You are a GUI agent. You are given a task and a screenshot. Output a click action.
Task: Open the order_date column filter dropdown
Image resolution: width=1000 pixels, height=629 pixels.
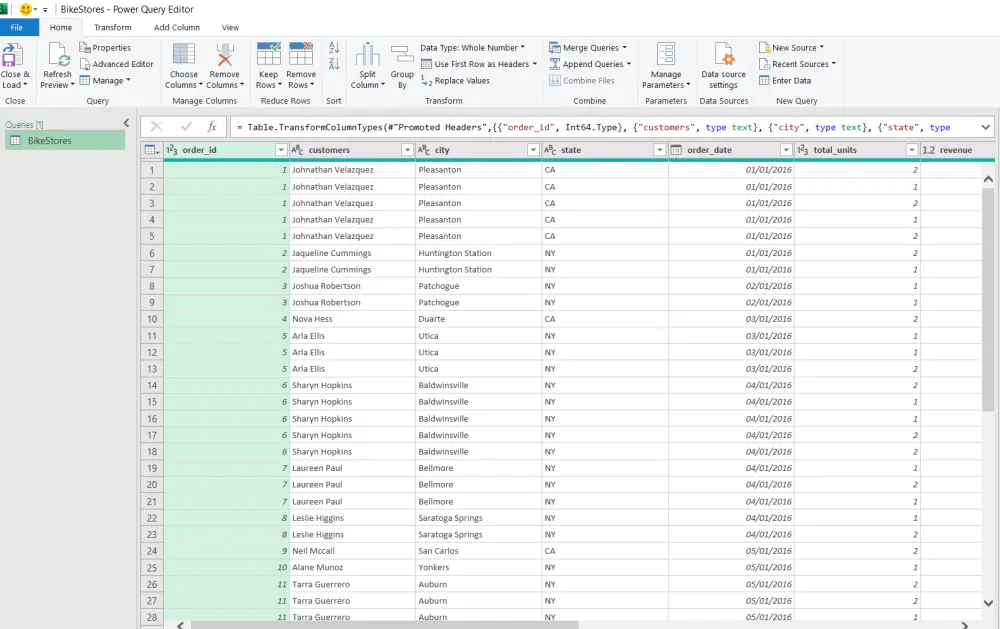(x=786, y=150)
